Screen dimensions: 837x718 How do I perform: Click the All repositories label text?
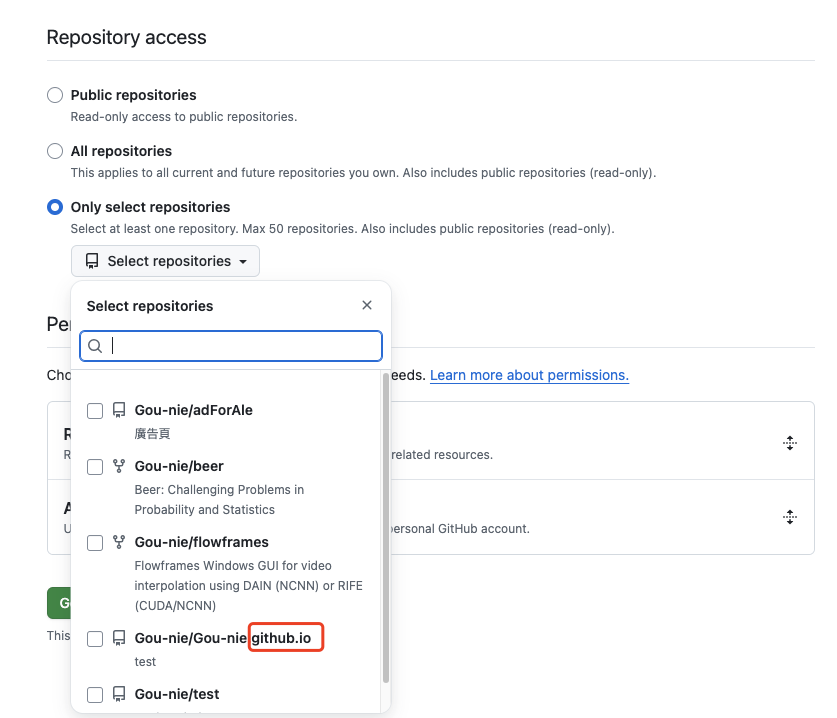[121, 151]
